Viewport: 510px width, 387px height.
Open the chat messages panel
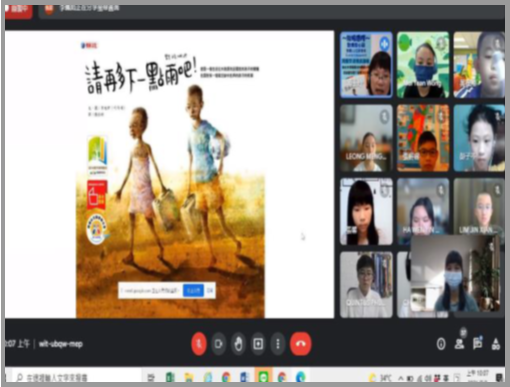[x=478, y=343]
